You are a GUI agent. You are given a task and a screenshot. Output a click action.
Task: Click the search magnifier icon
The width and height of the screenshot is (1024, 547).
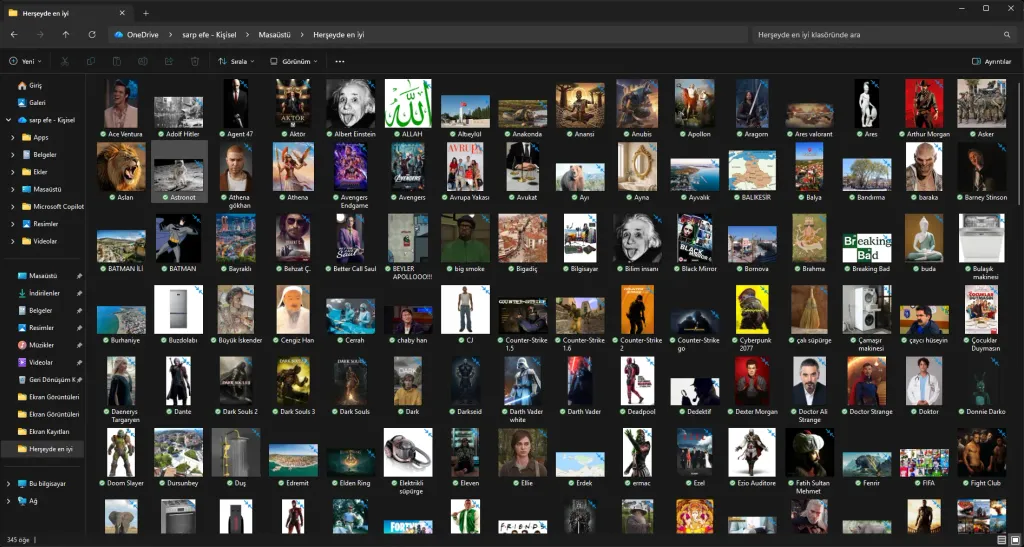[x=1007, y=35]
